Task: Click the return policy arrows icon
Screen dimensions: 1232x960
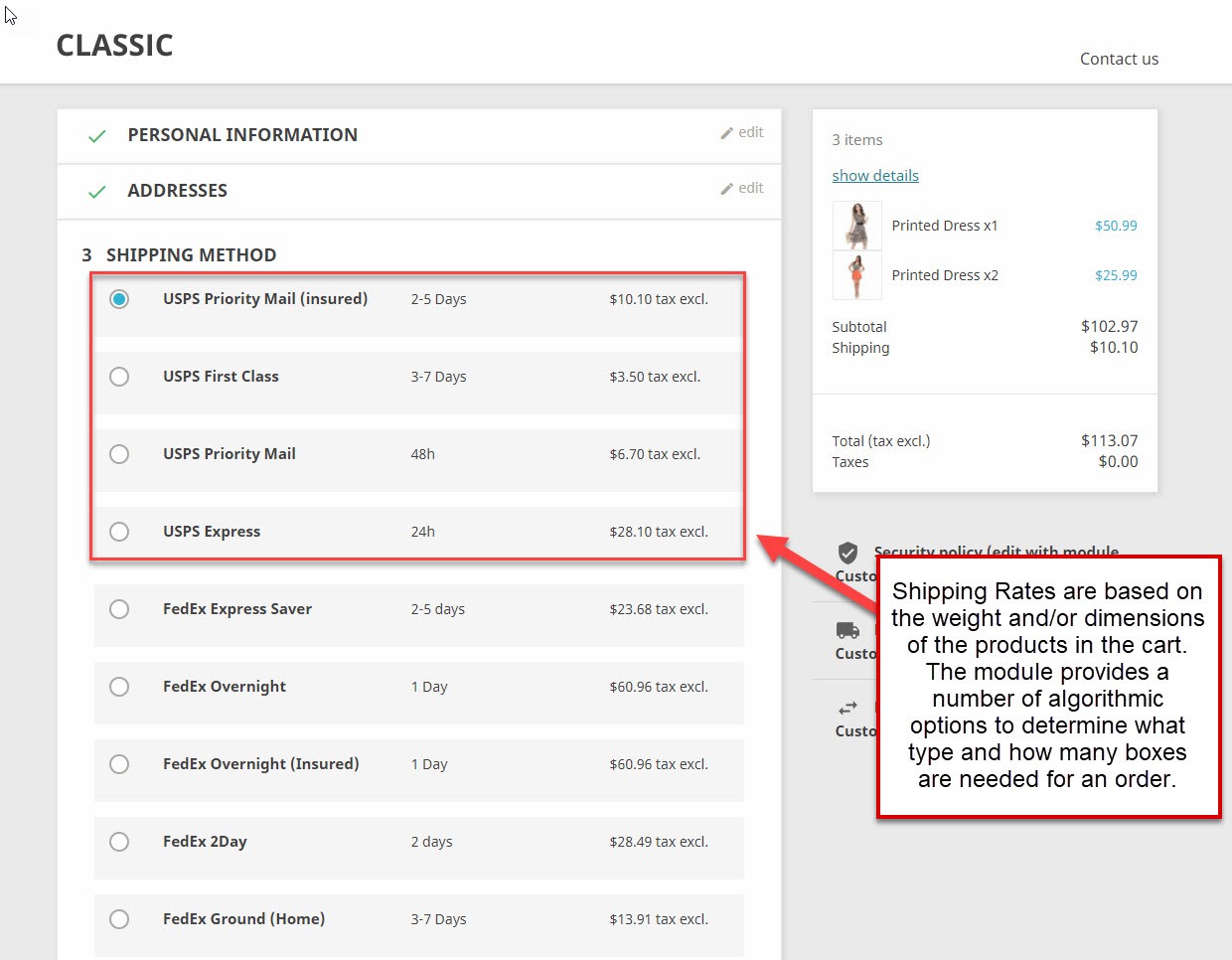Action: pos(847,708)
